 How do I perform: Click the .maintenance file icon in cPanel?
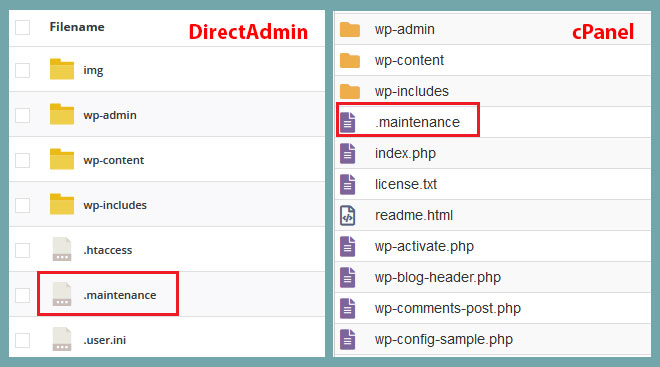[x=347, y=122]
